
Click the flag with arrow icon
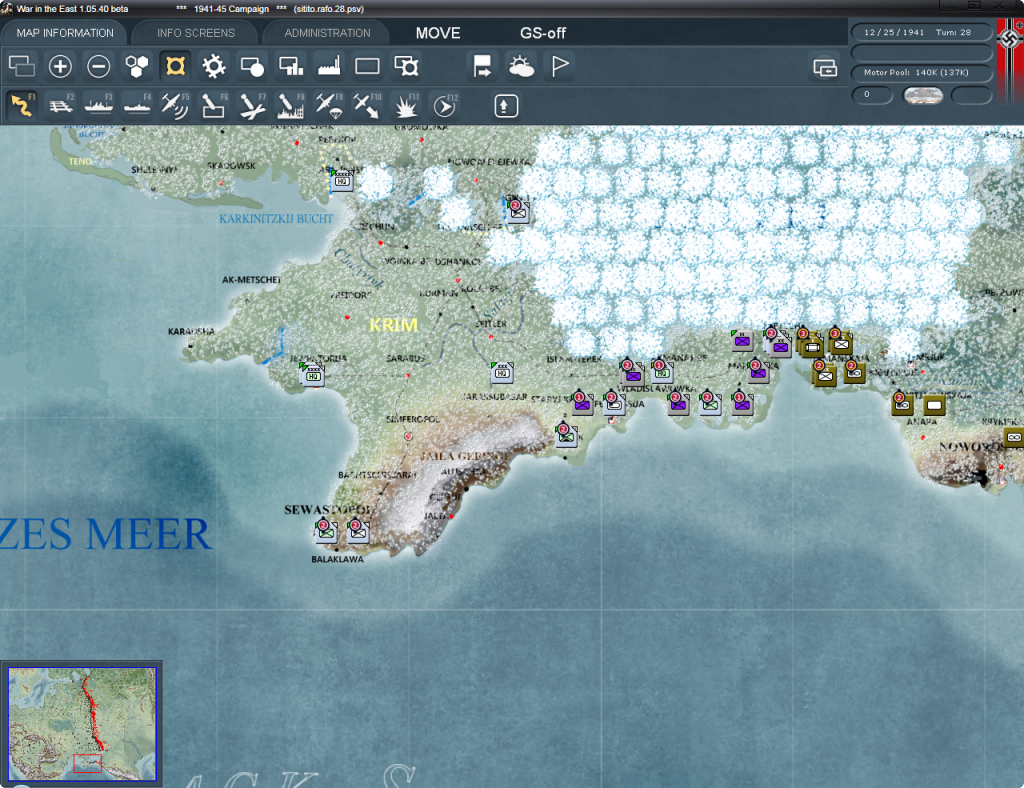click(483, 66)
